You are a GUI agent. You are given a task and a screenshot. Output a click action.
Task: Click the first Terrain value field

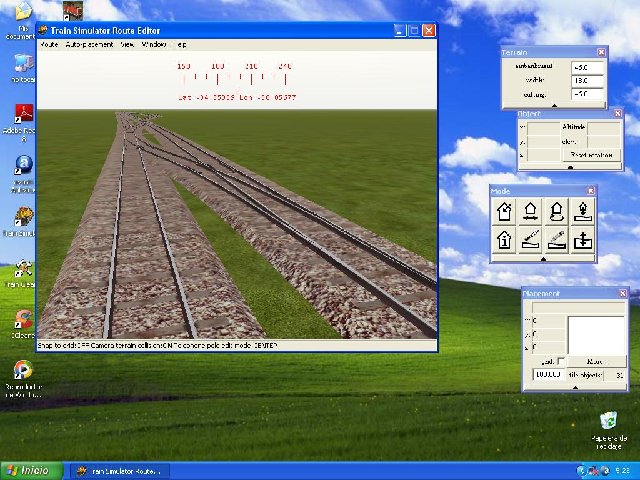[586, 67]
